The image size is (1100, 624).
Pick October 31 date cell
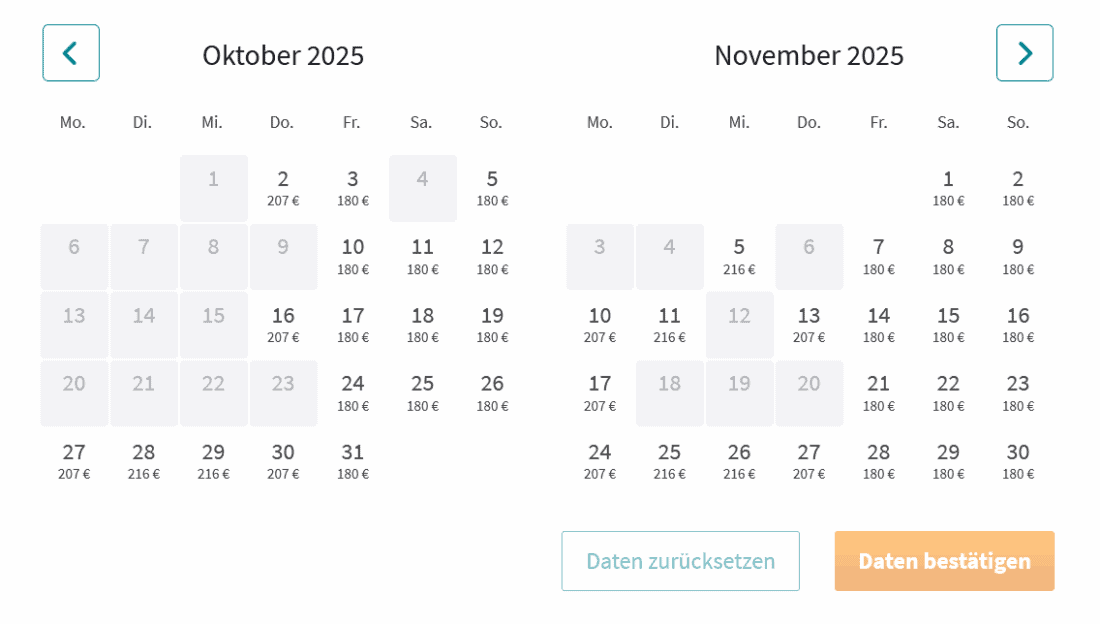[353, 461]
